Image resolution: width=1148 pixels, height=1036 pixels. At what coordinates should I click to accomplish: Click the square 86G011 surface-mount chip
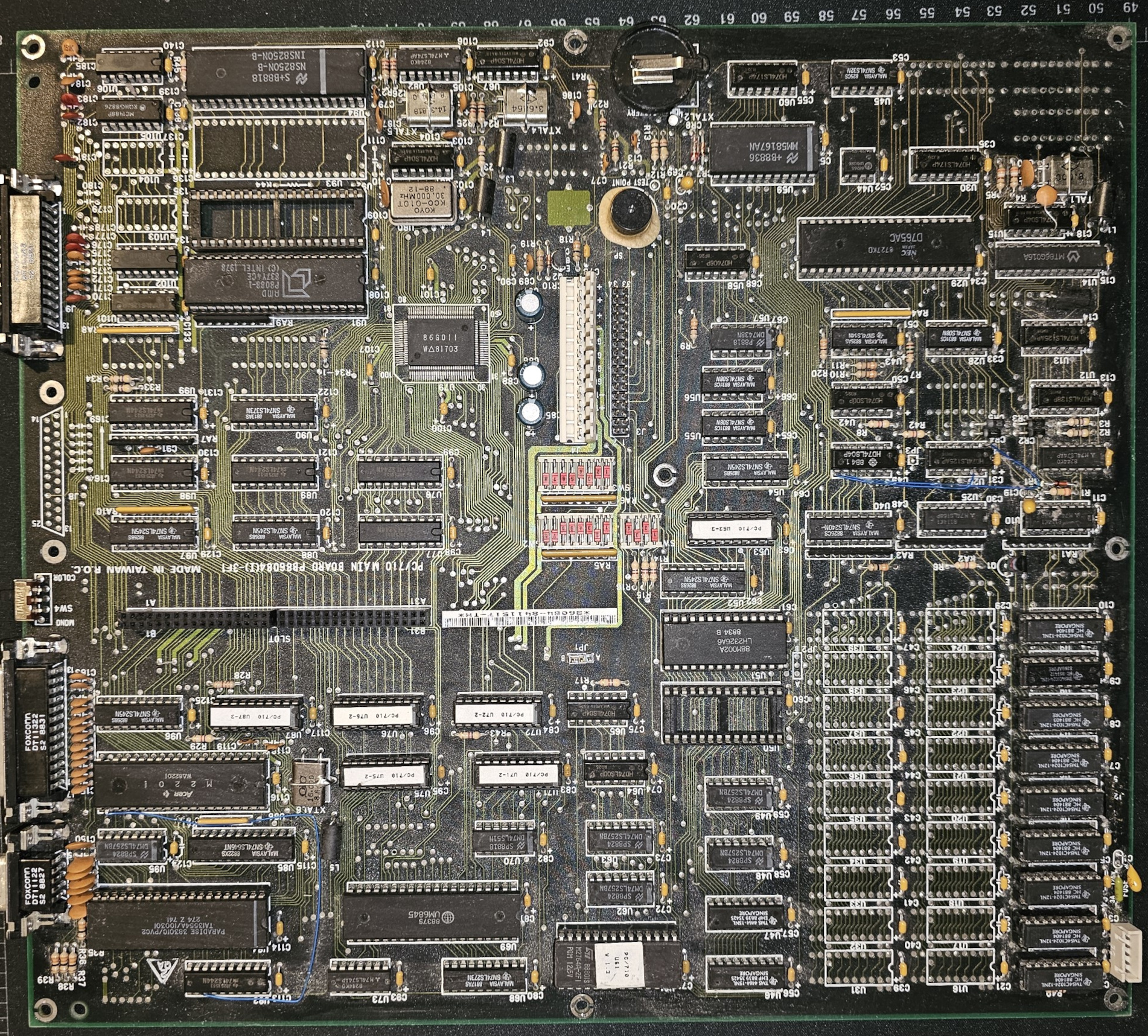click(x=441, y=343)
